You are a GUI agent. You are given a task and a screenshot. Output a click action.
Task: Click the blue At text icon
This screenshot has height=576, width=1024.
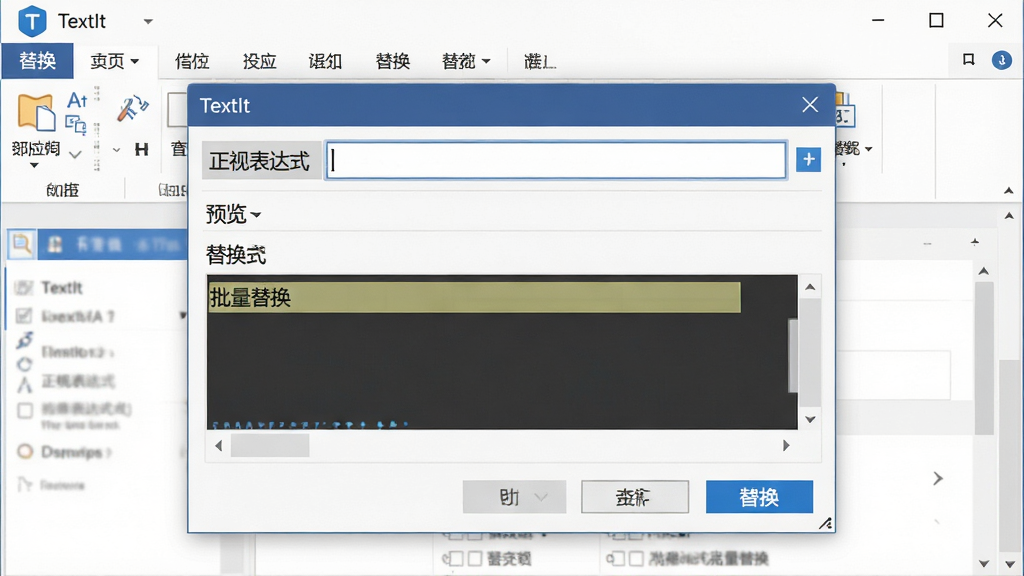click(x=77, y=100)
